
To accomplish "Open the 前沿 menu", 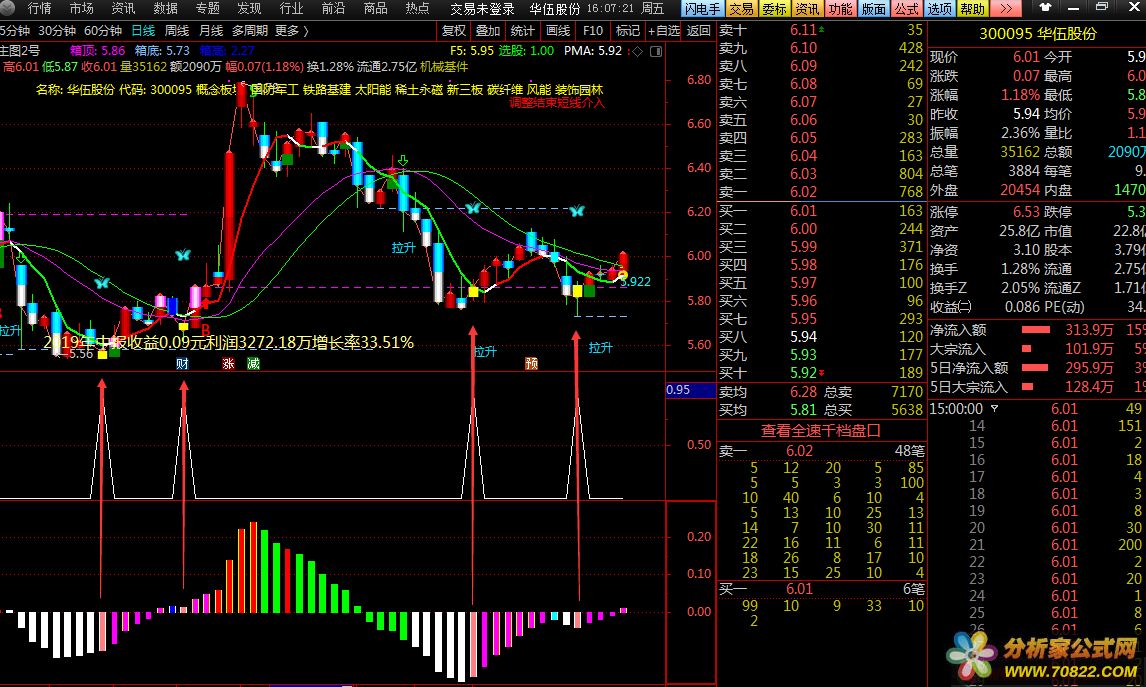I will tap(333, 9).
